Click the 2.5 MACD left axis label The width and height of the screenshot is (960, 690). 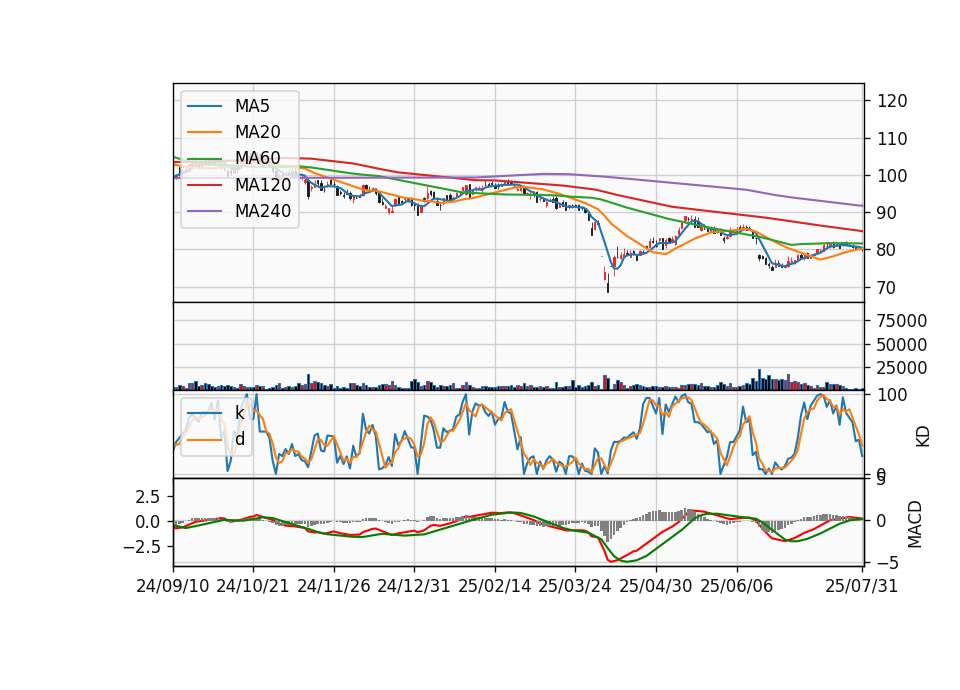148,497
